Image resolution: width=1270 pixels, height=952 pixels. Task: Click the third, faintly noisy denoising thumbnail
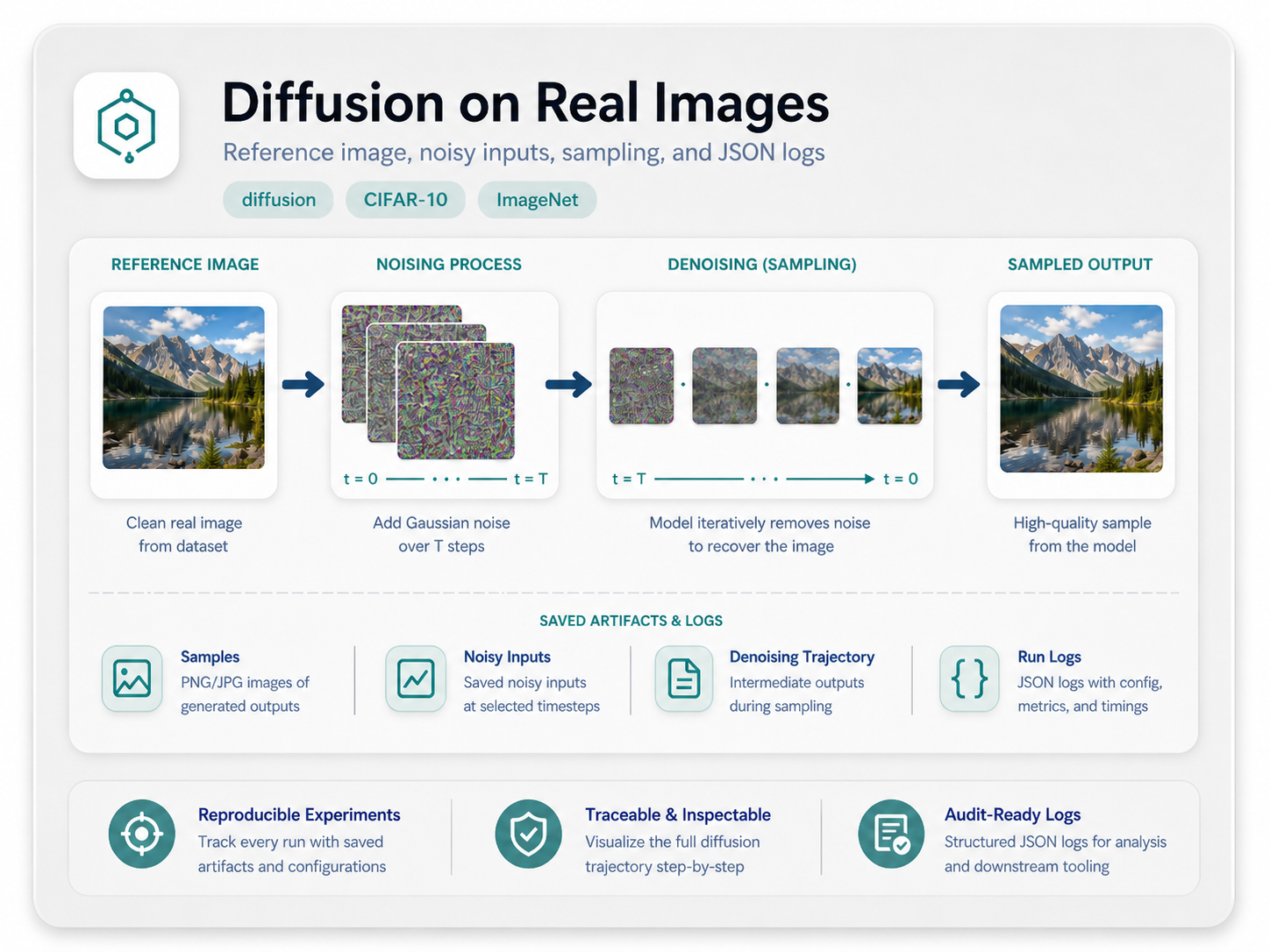(808, 386)
